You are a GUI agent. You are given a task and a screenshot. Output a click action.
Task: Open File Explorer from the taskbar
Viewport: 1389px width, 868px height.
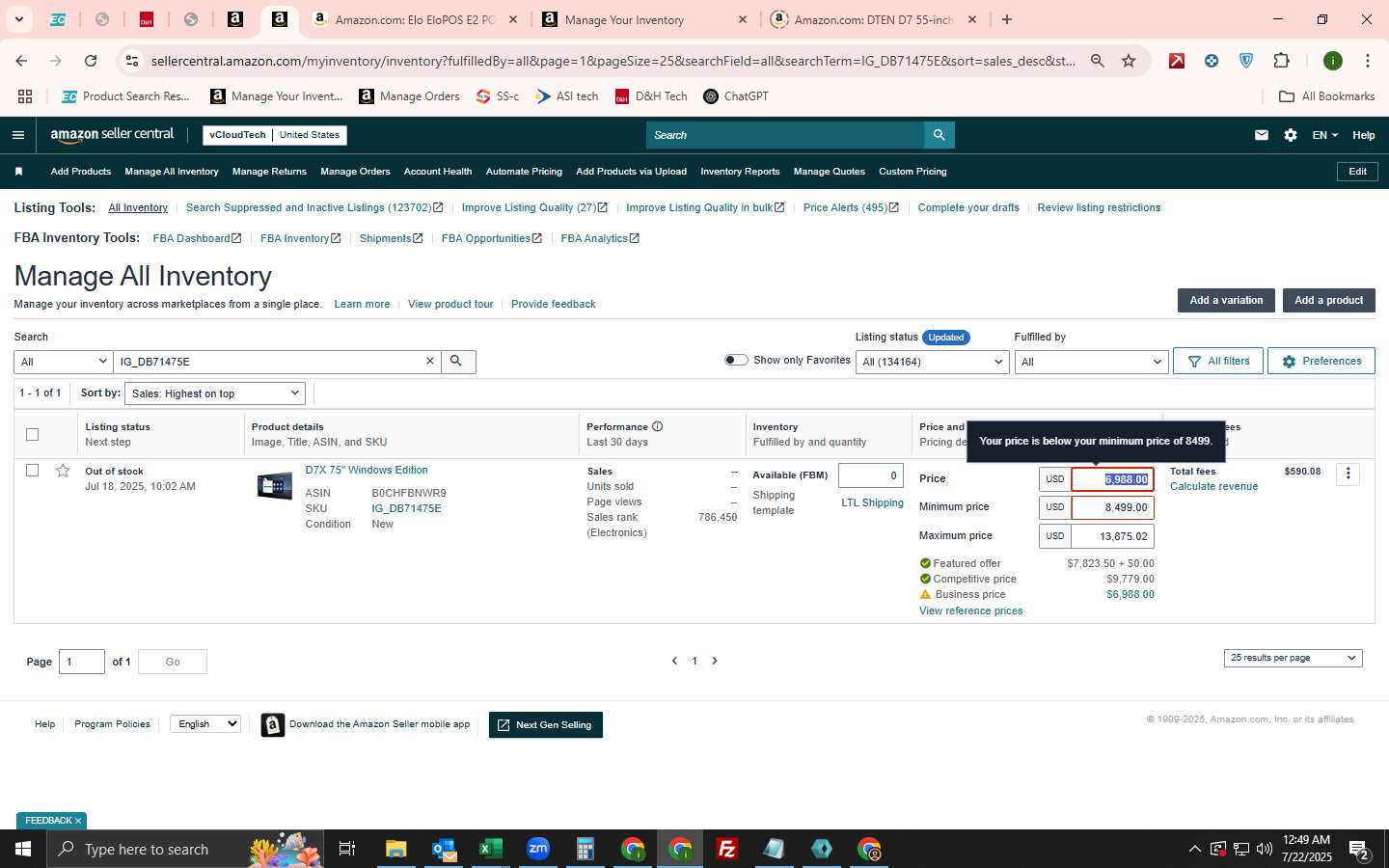(396, 849)
